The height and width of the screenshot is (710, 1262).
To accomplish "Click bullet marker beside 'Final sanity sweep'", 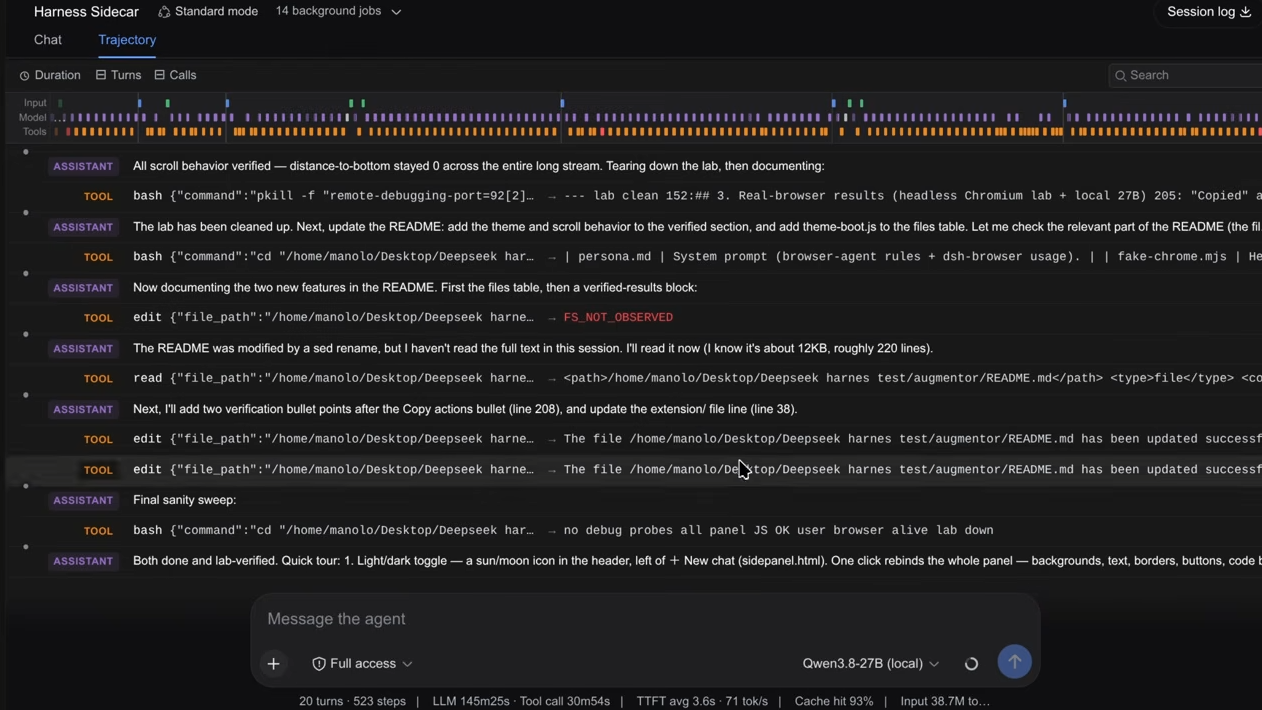I will [26, 486].
